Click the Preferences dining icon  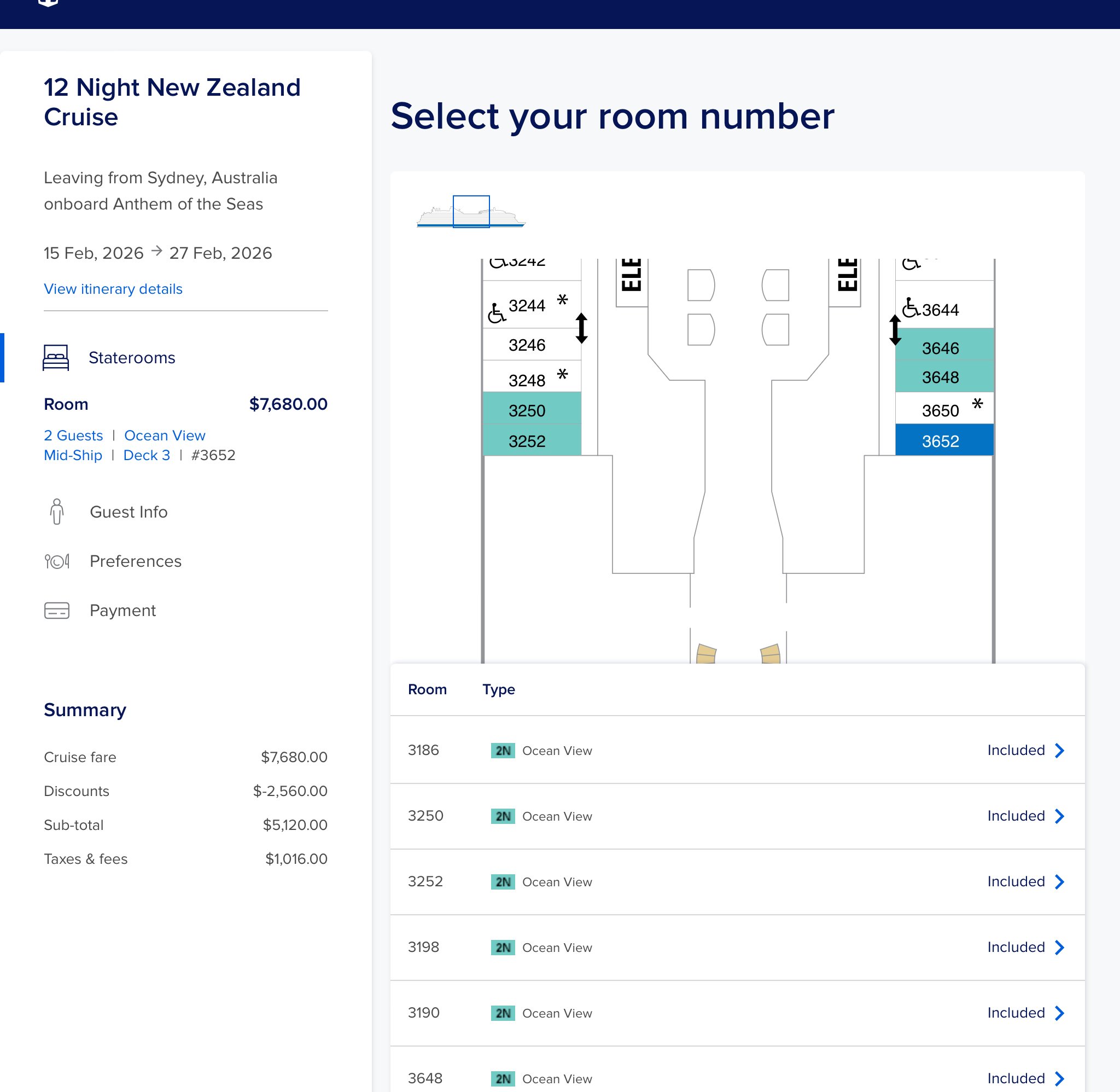pyautogui.click(x=57, y=561)
